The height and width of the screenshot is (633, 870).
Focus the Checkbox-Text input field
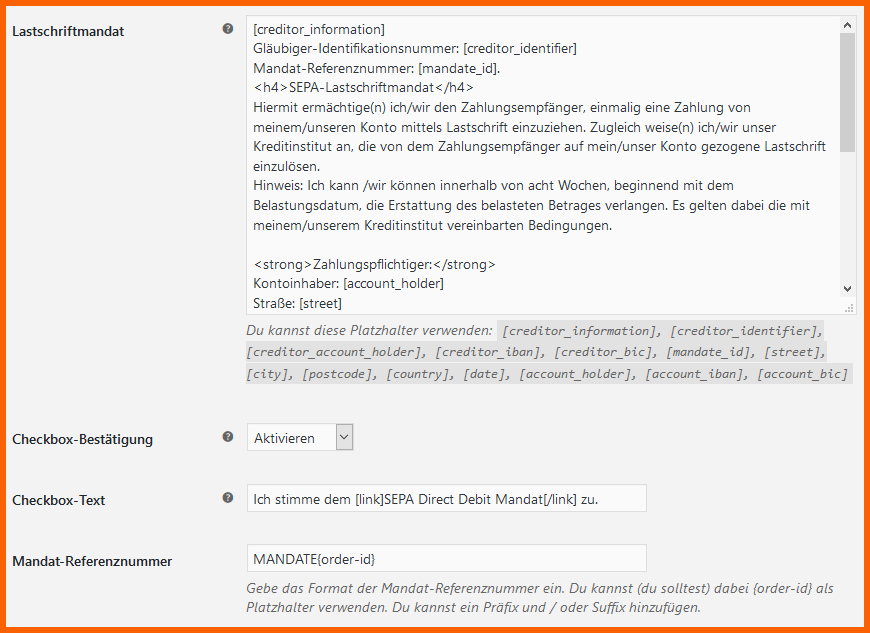[x=447, y=499]
